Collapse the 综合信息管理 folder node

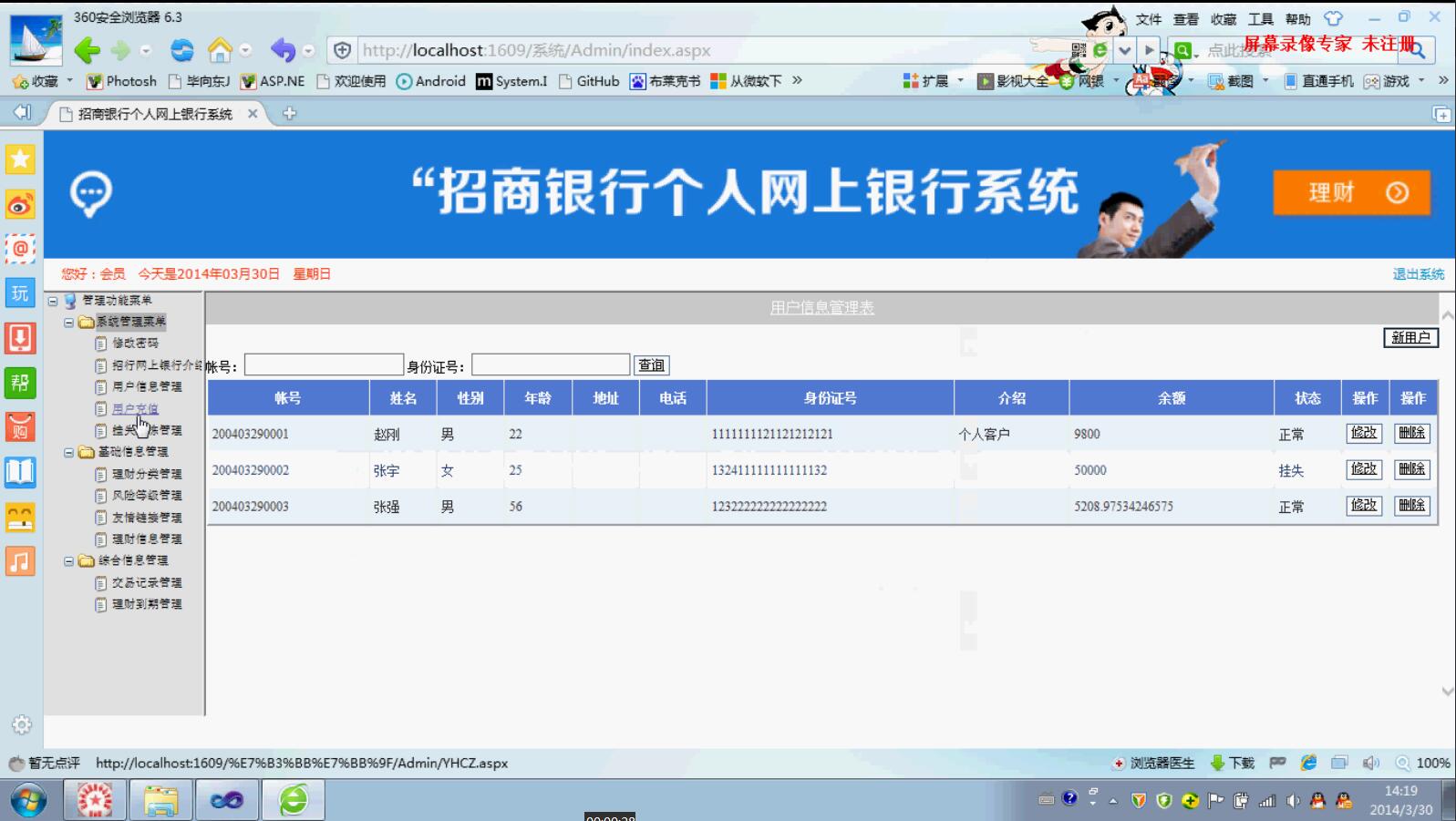click(68, 561)
